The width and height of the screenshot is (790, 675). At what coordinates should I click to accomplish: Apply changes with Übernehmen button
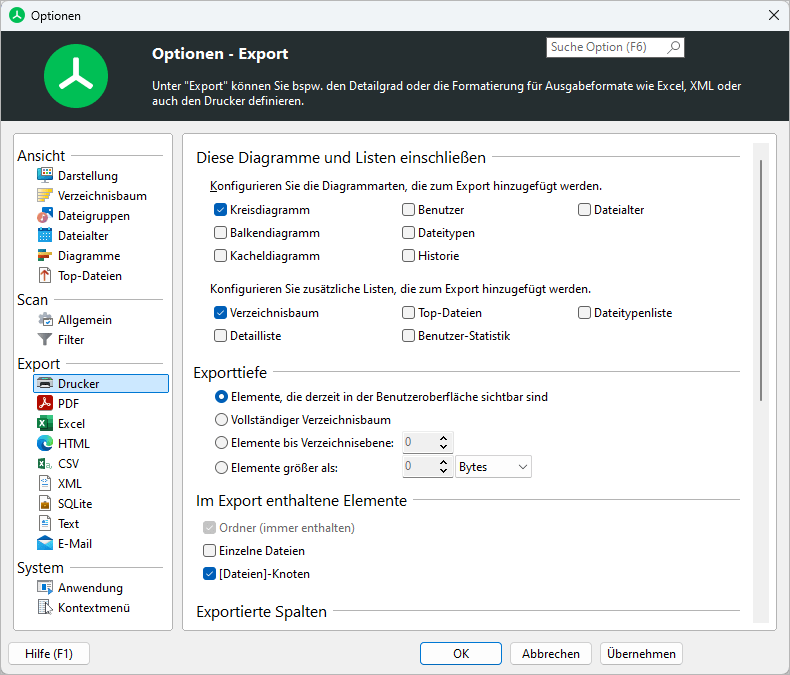pyautogui.click(x=641, y=653)
